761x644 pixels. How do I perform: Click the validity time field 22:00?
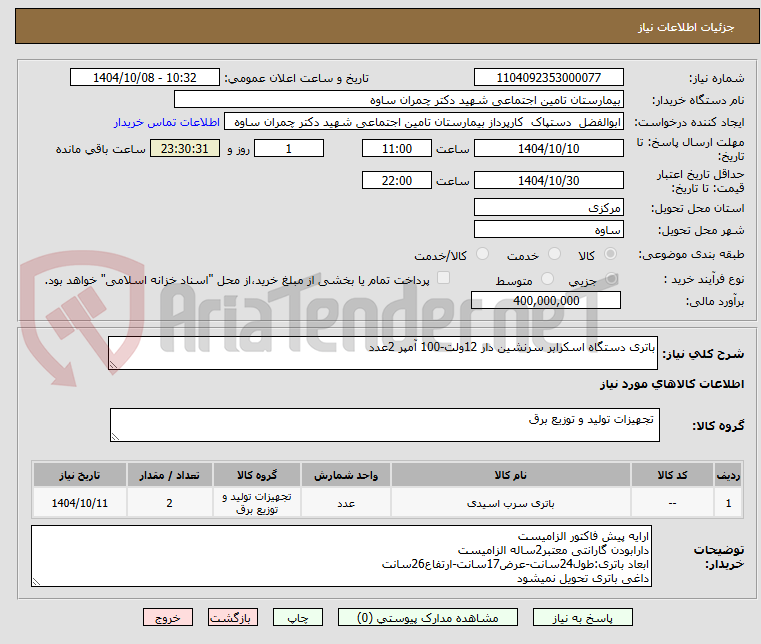397,181
